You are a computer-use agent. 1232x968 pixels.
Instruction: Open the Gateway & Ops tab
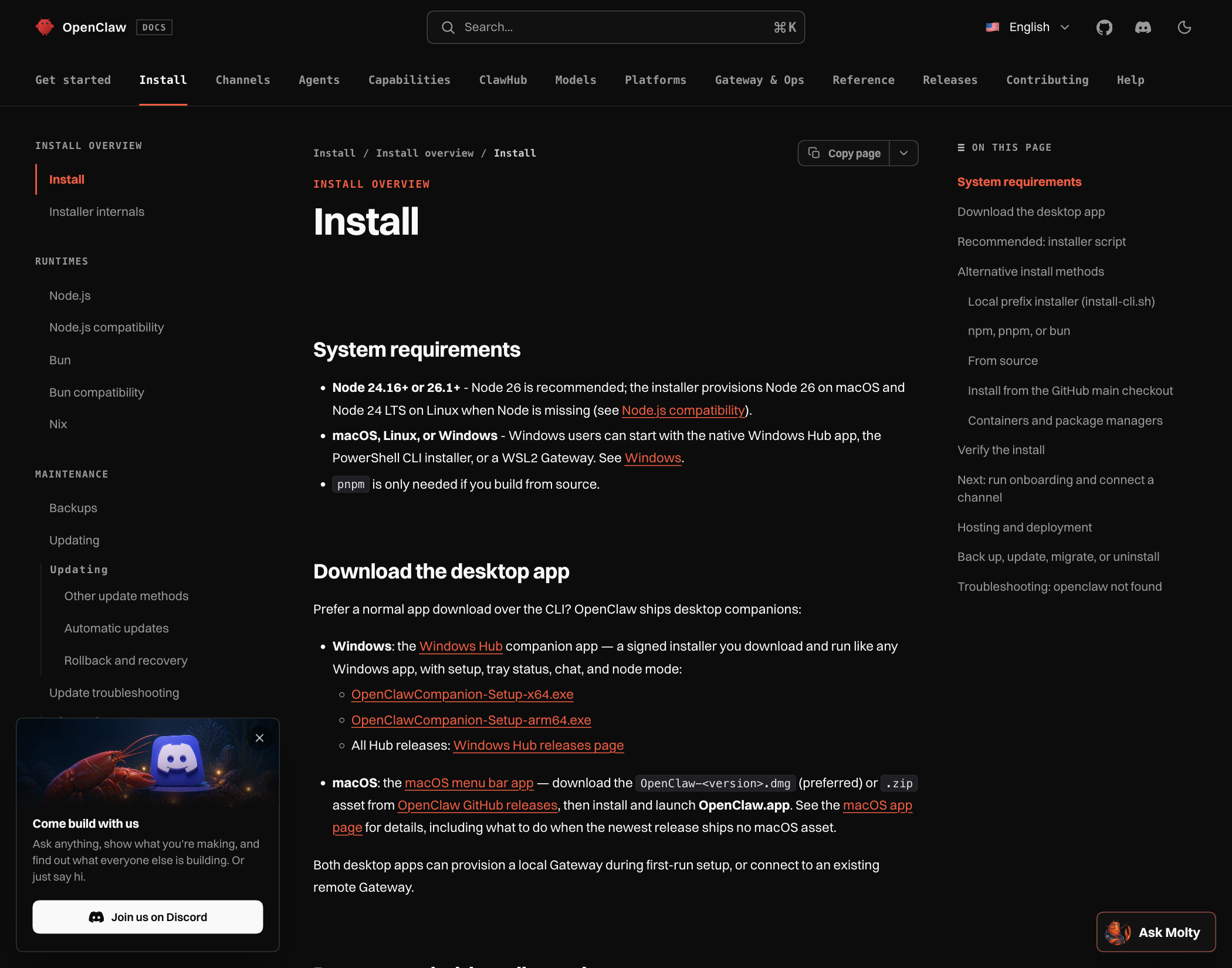coord(759,80)
